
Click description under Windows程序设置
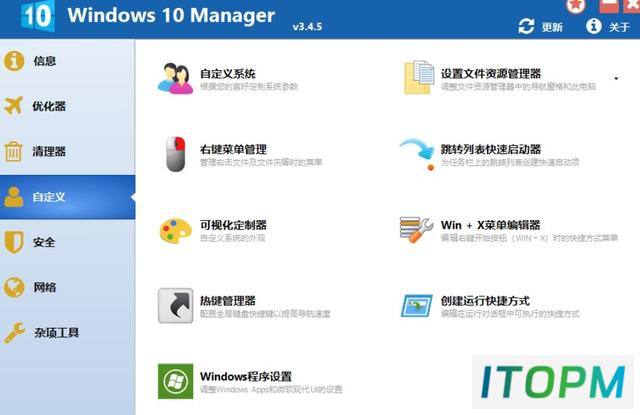click(x=271, y=389)
